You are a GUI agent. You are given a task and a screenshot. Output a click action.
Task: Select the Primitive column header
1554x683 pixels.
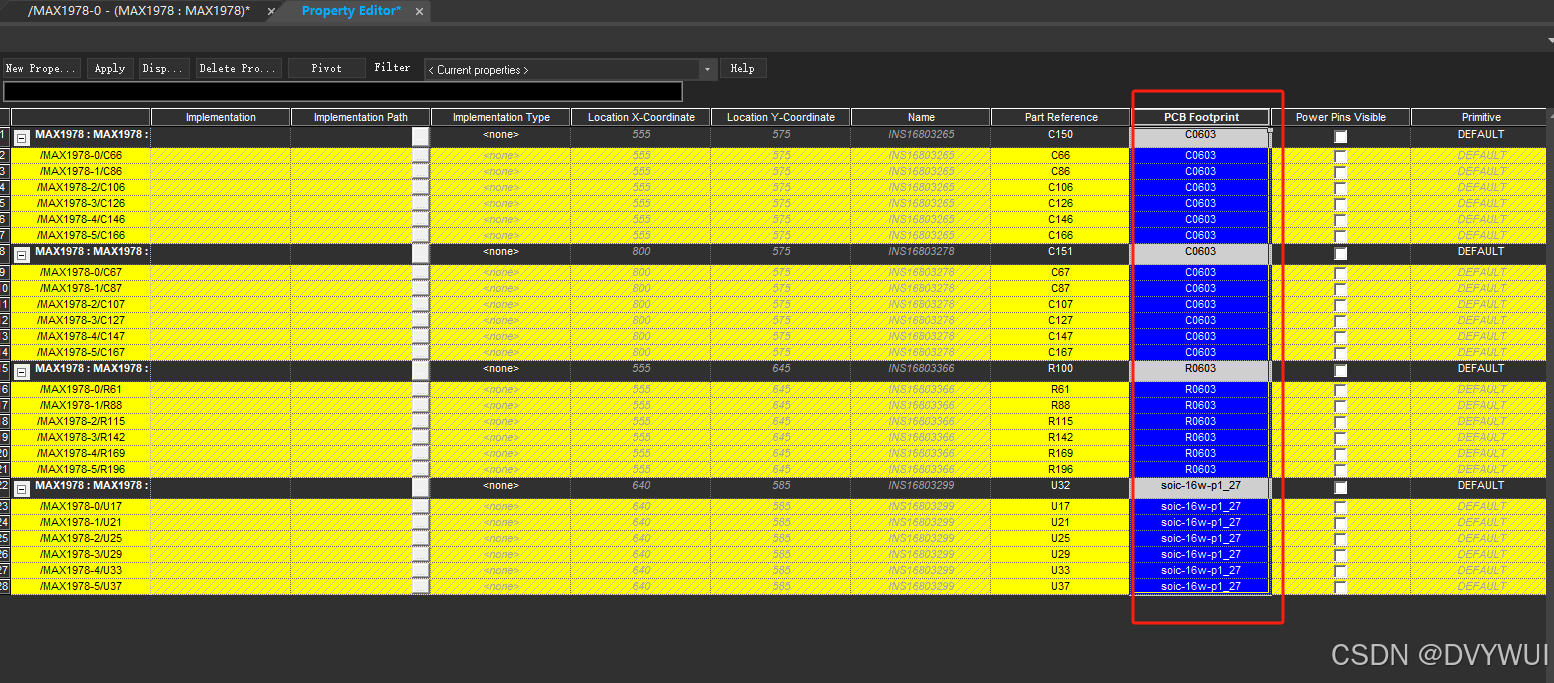[x=1481, y=117]
